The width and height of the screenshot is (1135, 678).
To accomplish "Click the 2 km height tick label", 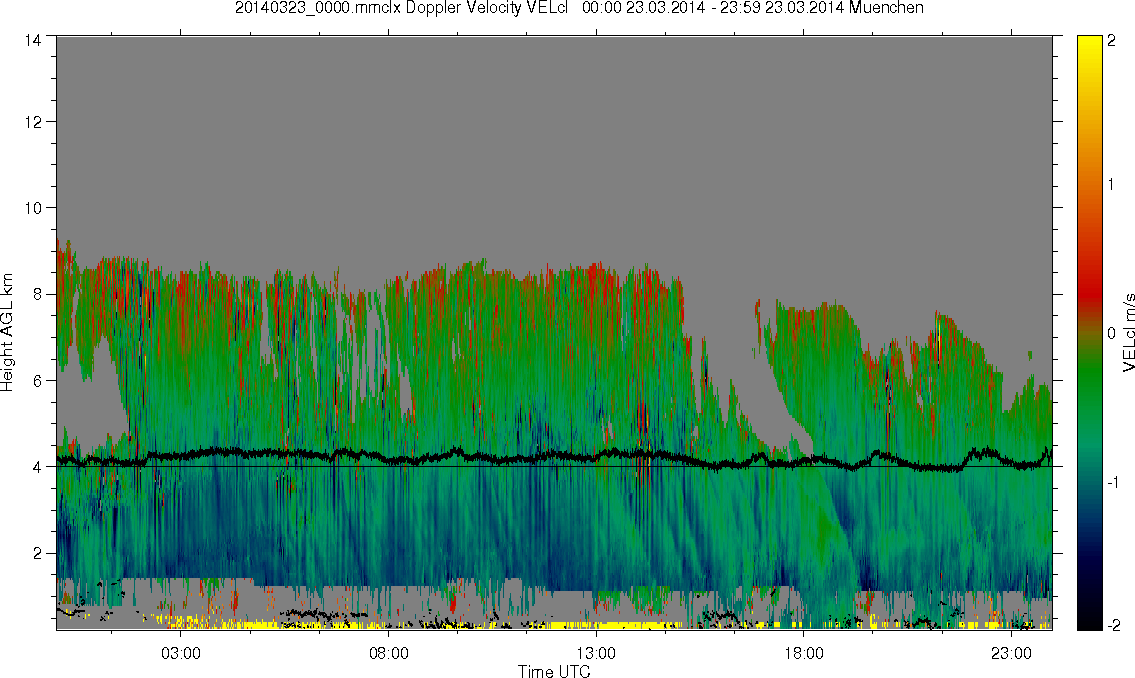I will click(x=37, y=554).
